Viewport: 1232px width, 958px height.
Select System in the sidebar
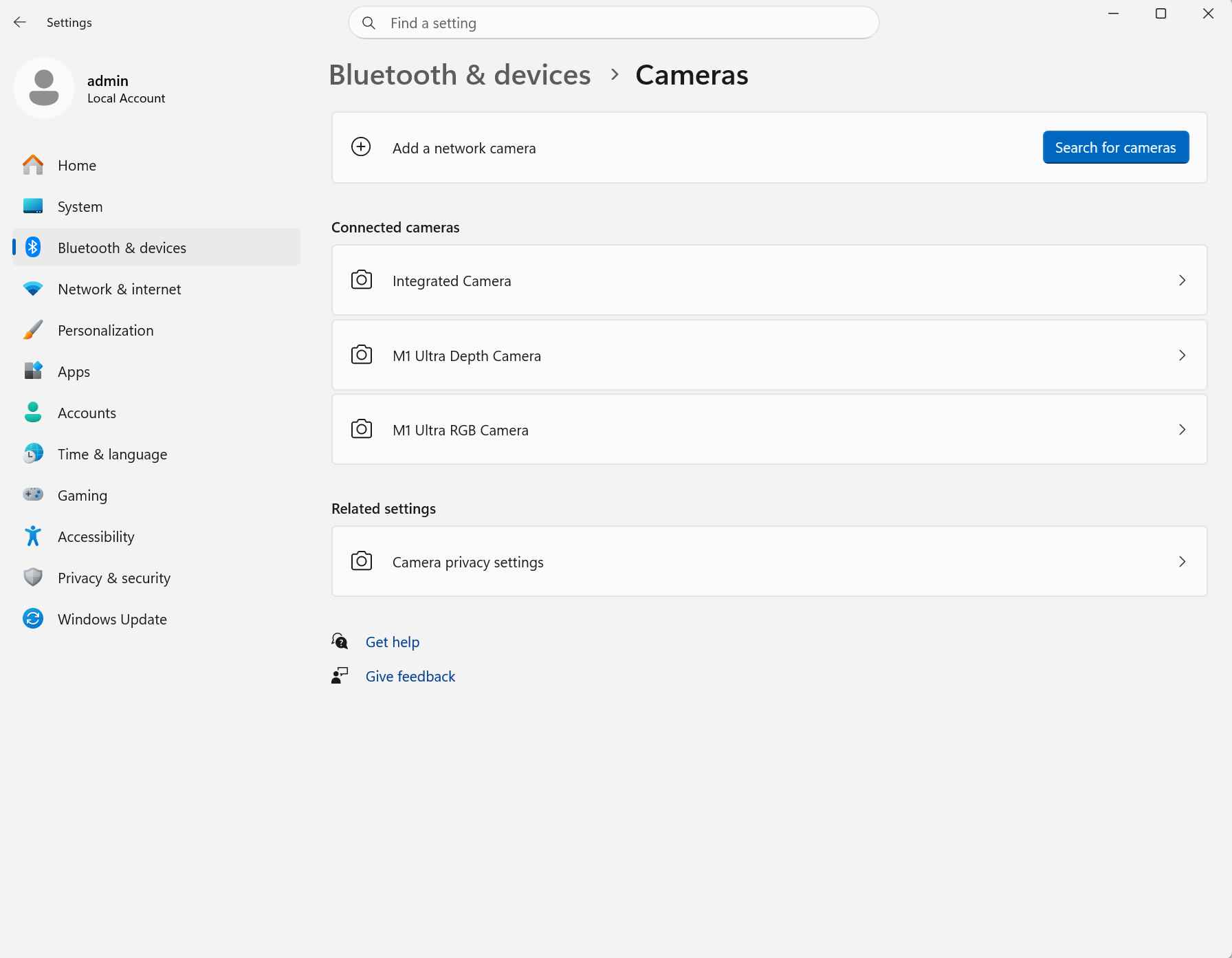click(157, 206)
